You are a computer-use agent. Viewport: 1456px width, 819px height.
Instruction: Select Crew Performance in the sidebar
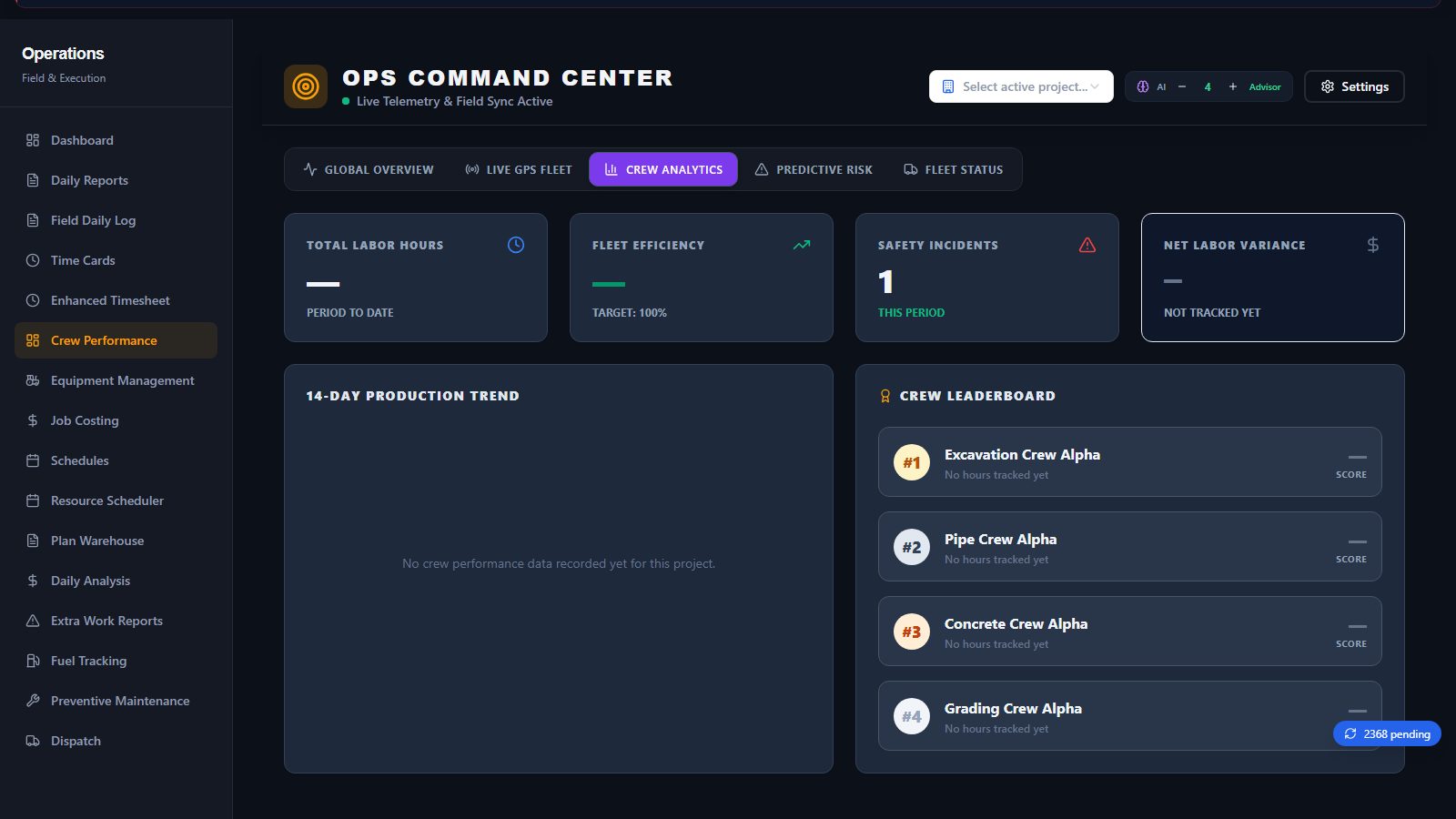point(116,340)
